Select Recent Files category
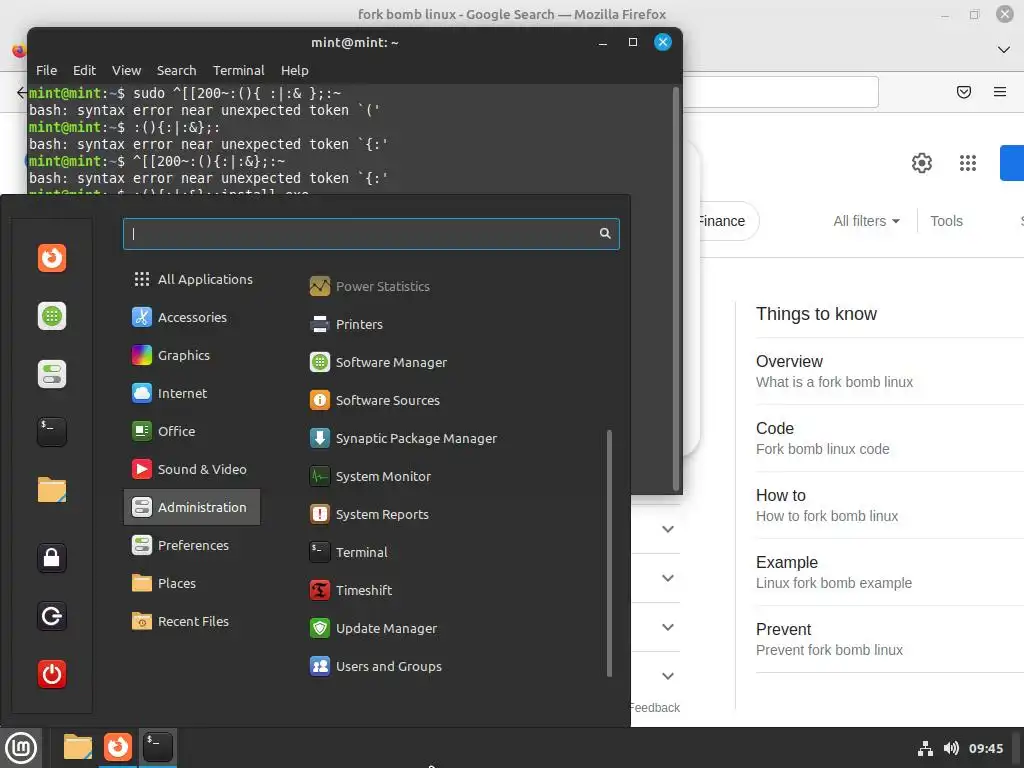Viewport: 1024px width, 768px height. (192, 621)
